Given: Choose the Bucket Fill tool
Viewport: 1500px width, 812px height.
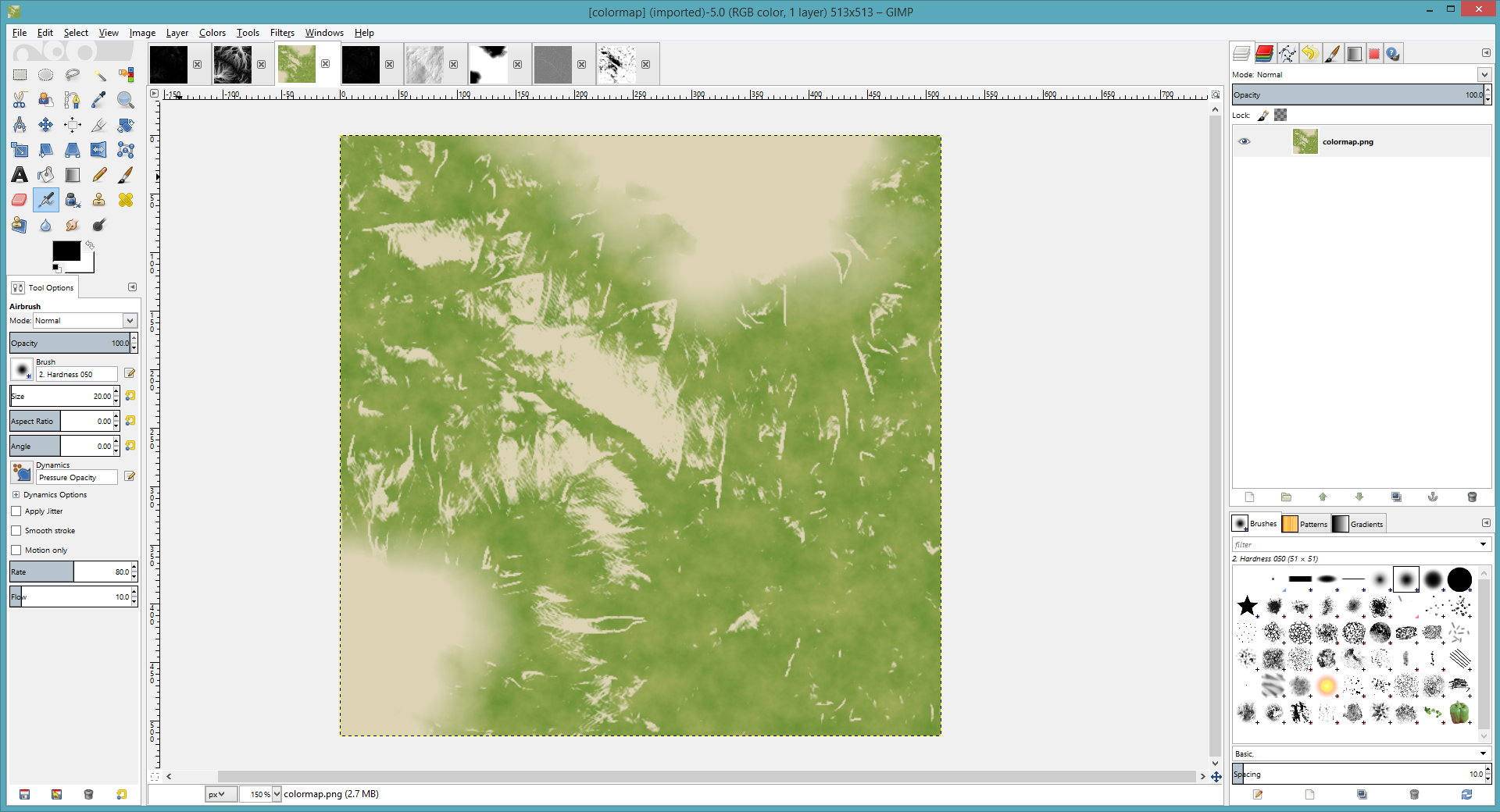Looking at the screenshot, I should pos(46,175).
